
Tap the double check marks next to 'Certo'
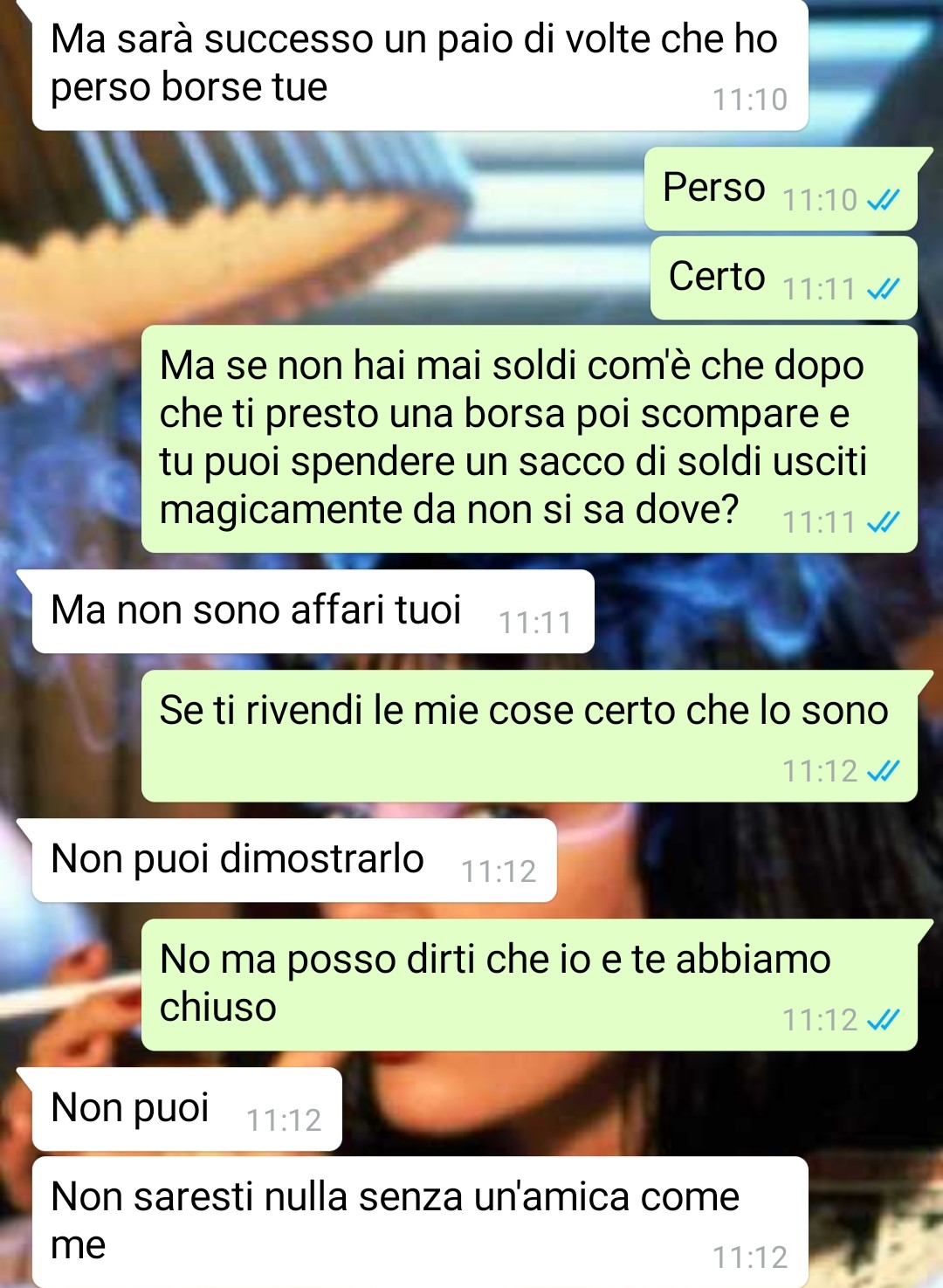point(883,289)
